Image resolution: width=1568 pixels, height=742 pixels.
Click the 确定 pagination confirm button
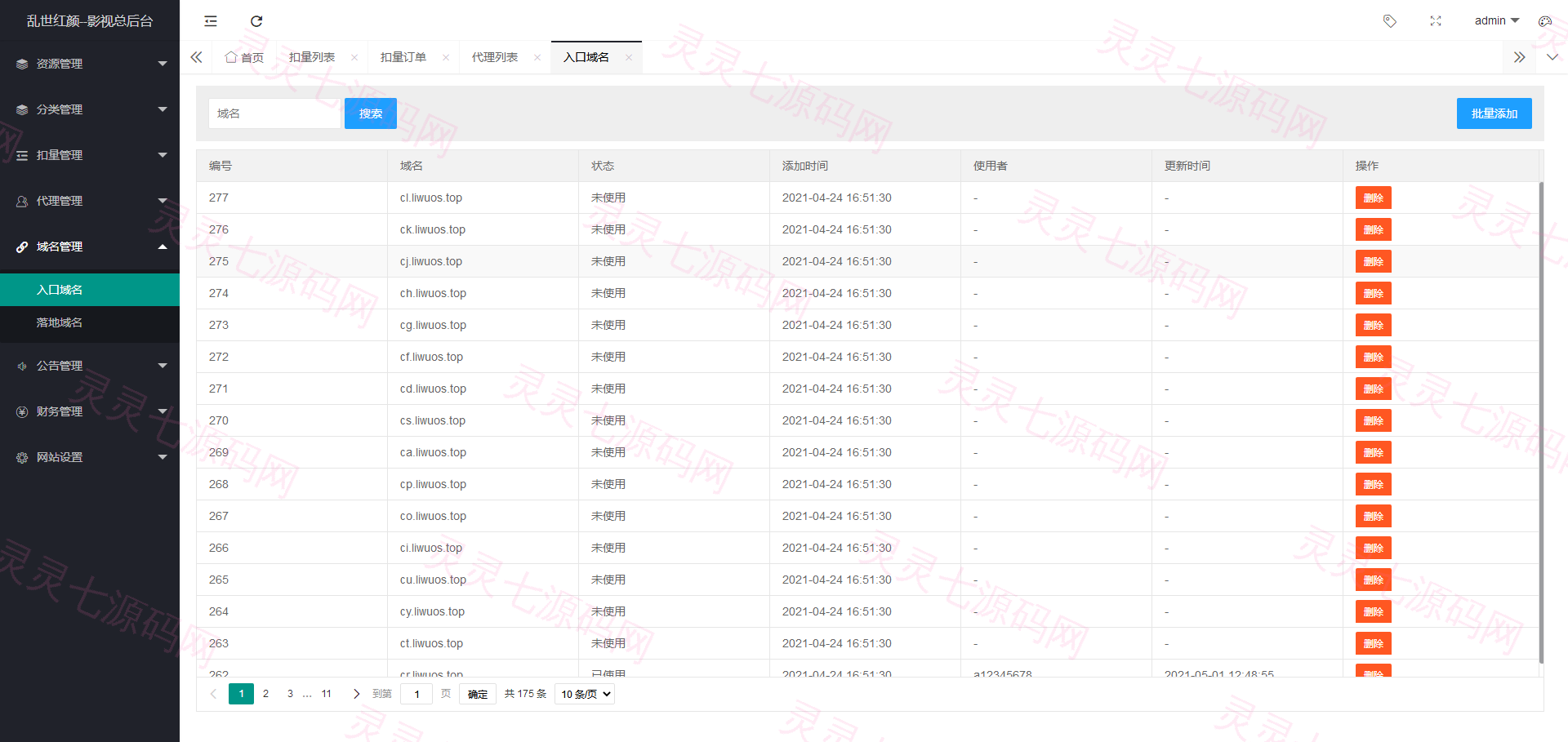478,694
